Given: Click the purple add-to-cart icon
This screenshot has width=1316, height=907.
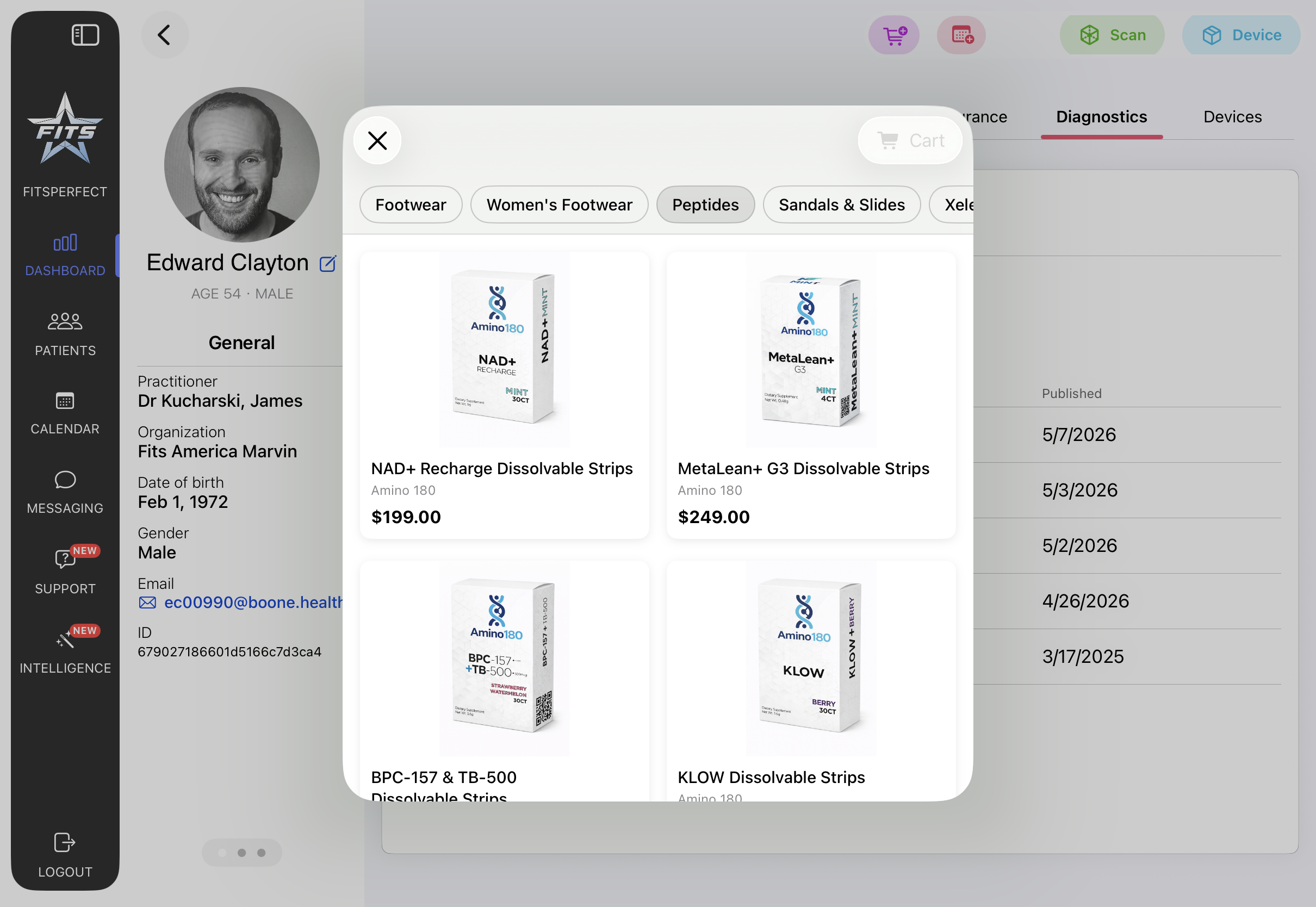Looking at the screenshot, I should [x=894, y=35].
